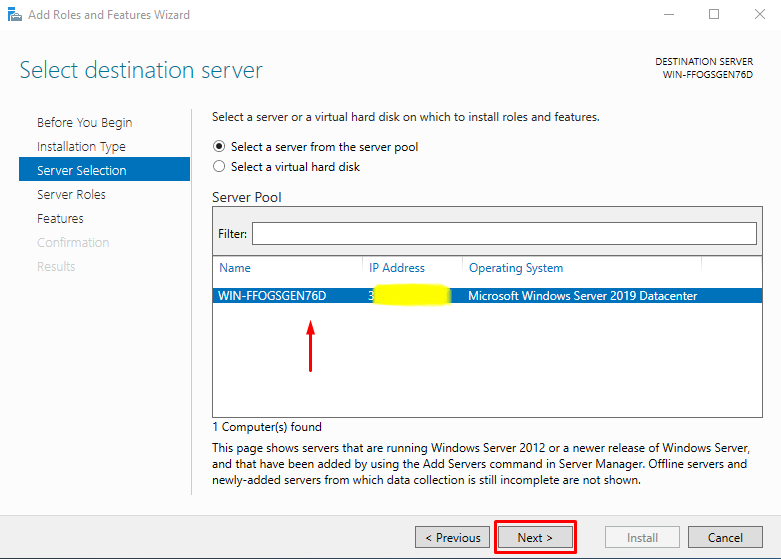Viewport: 781px width, 559px height.
Task: Click the Confirmation step in the sidebar
Action: [x=73, y=243]
